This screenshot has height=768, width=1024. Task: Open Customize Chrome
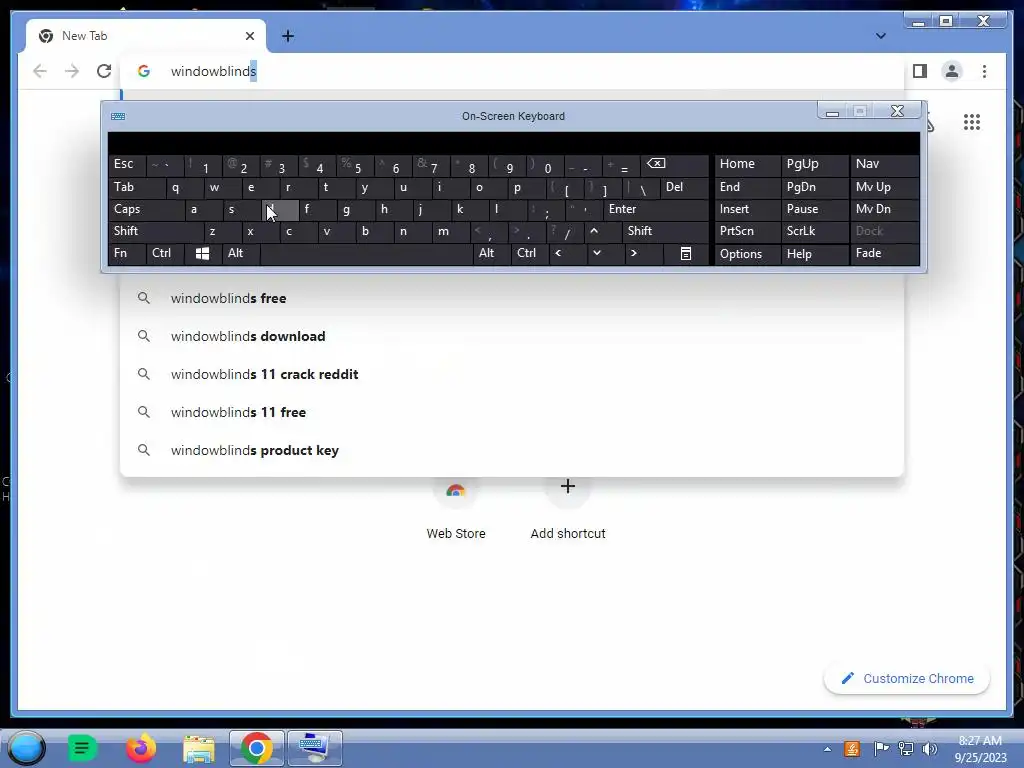pos(906,679)
